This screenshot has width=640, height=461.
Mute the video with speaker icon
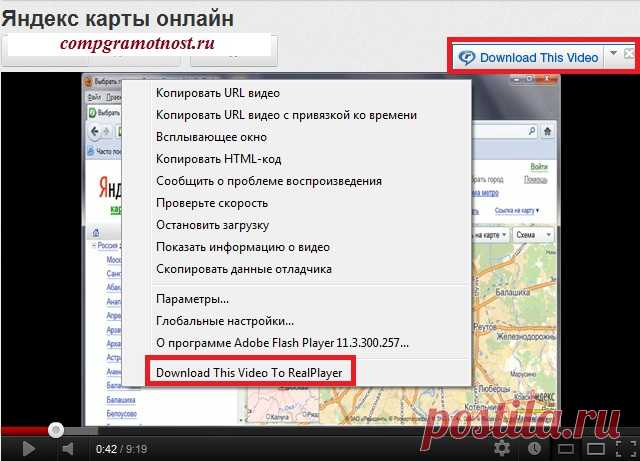coord(68,449)
